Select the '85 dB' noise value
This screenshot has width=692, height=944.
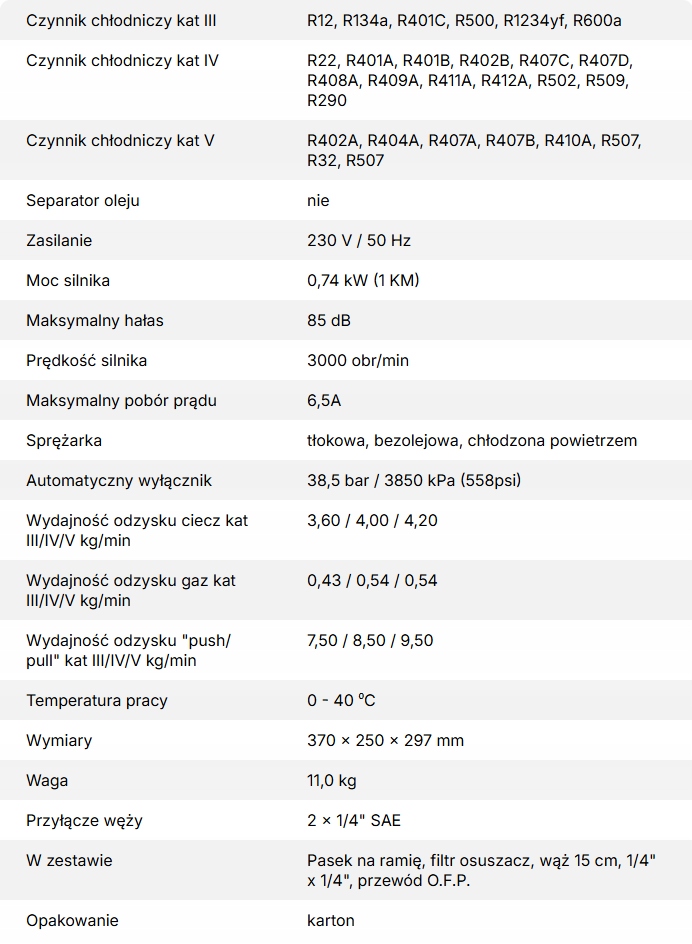(x=329, y=321)
